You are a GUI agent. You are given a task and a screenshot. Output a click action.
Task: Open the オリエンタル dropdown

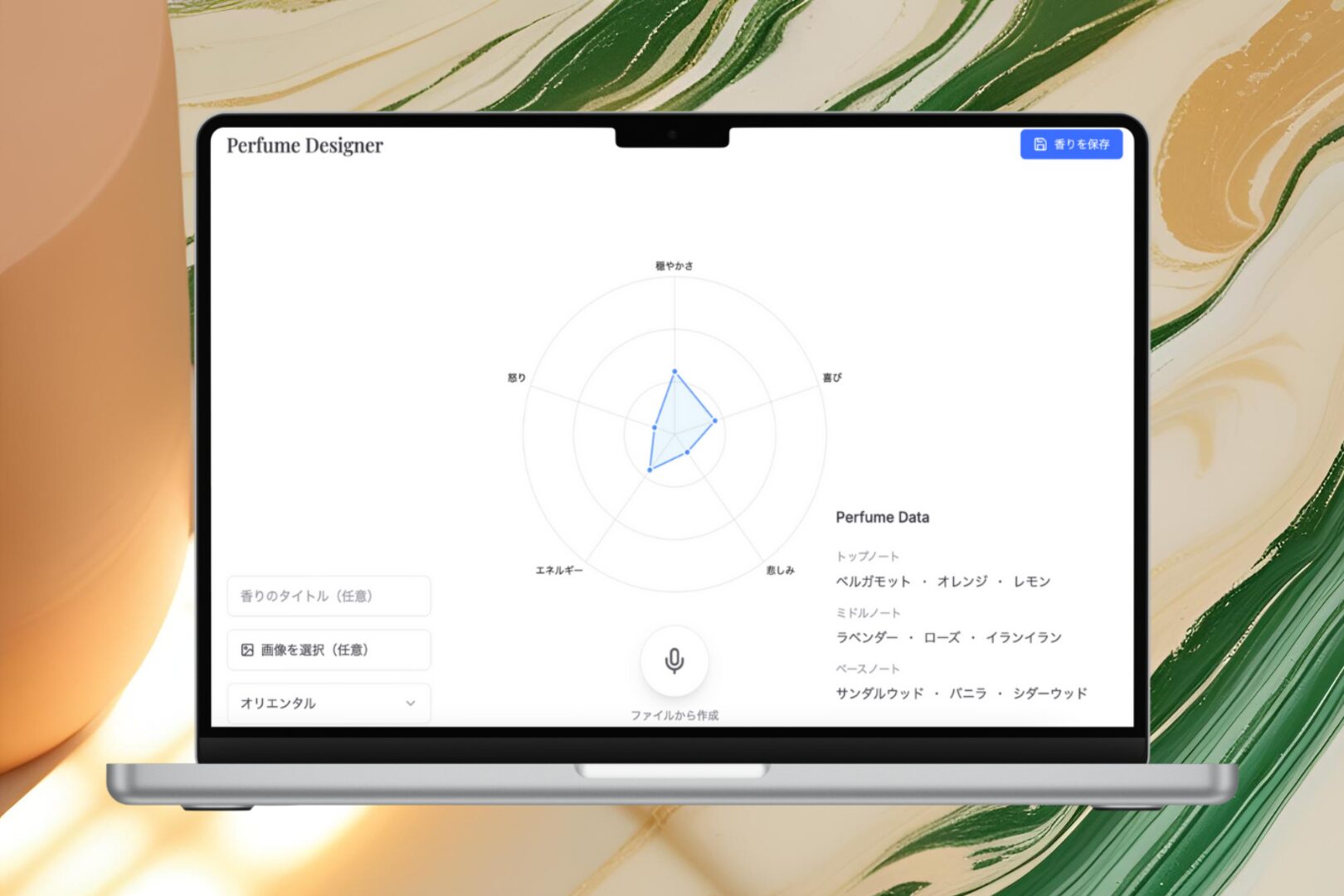(x=329, y=703)
